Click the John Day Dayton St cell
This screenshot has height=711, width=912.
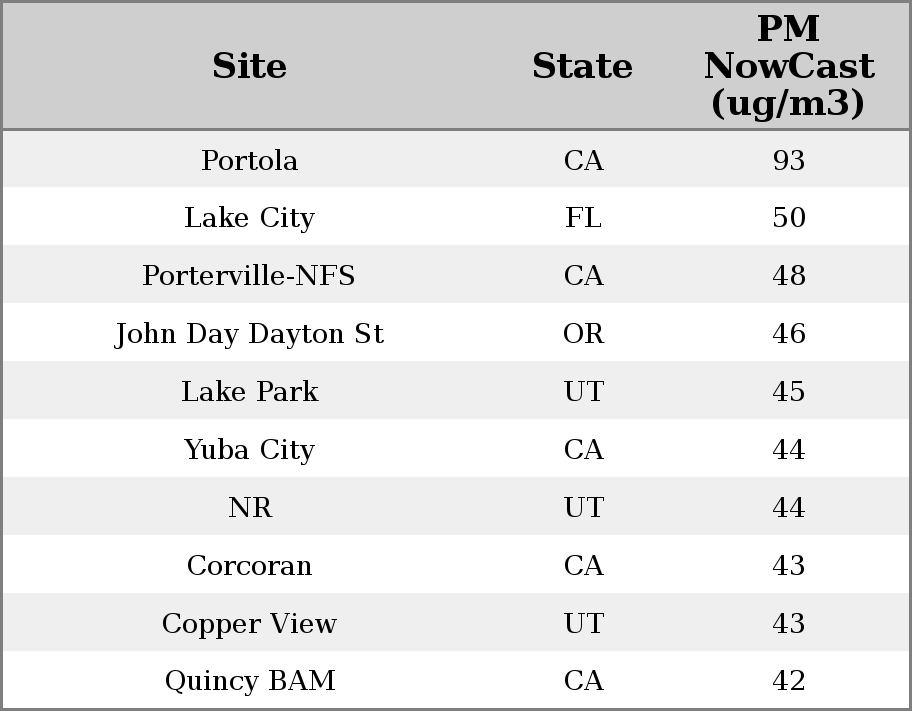coord(249,334)
